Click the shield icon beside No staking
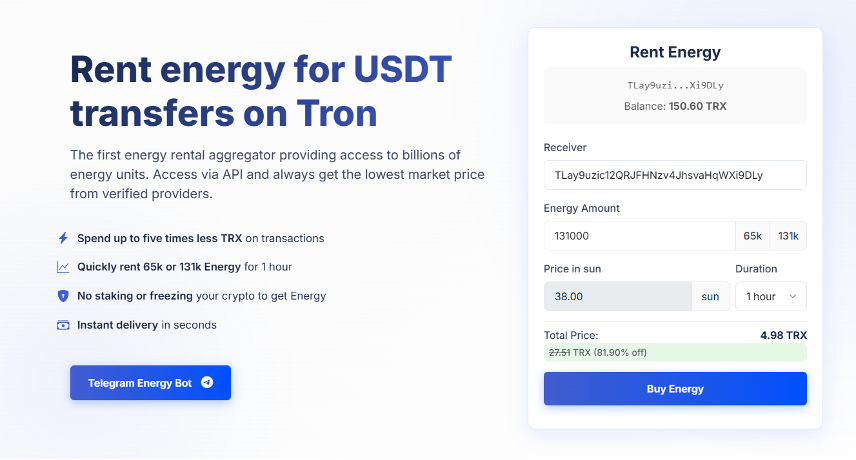 pyautogui.click(x=63, y=296)
